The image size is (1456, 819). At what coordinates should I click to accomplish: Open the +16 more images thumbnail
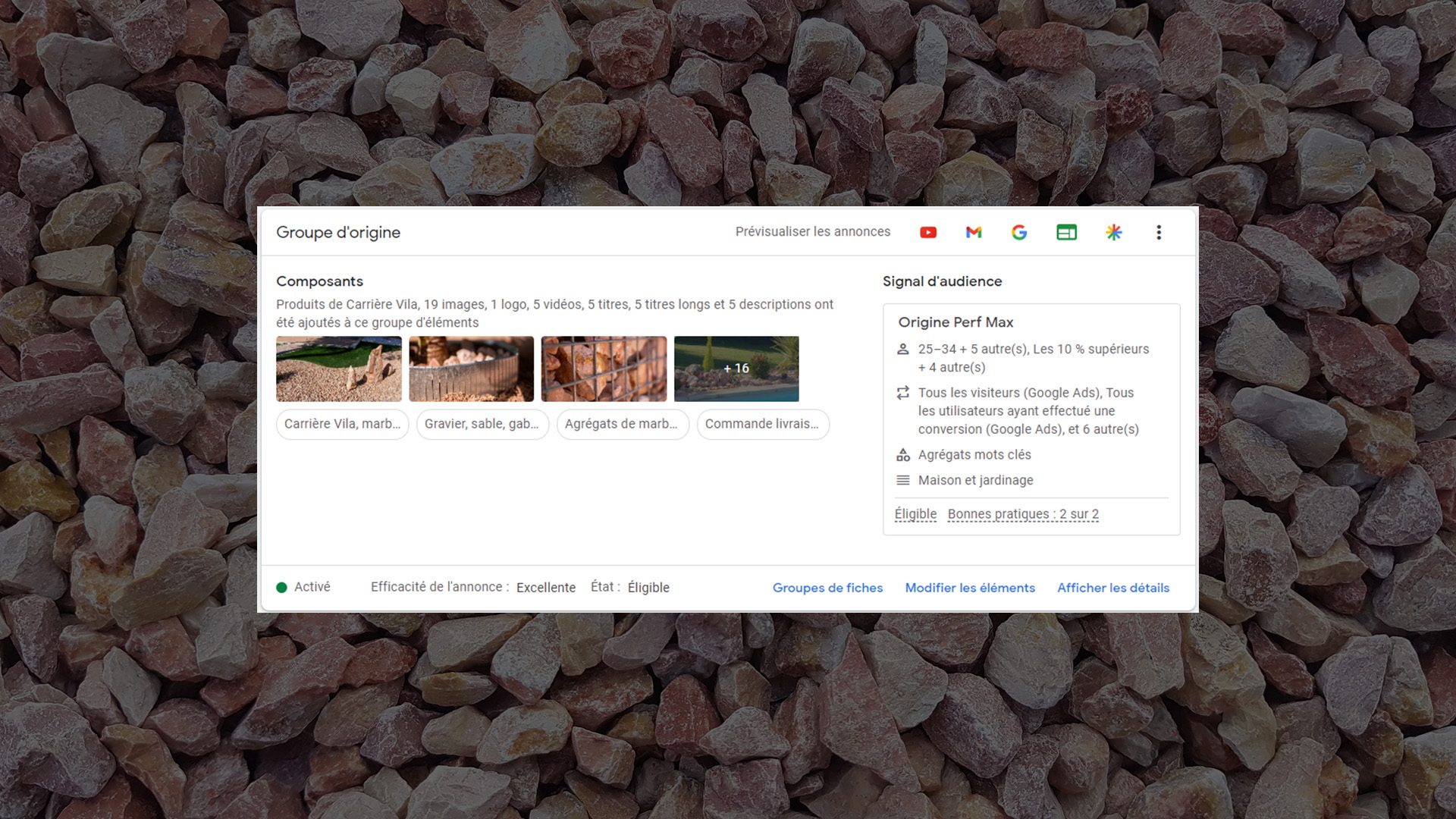(736, 369)
